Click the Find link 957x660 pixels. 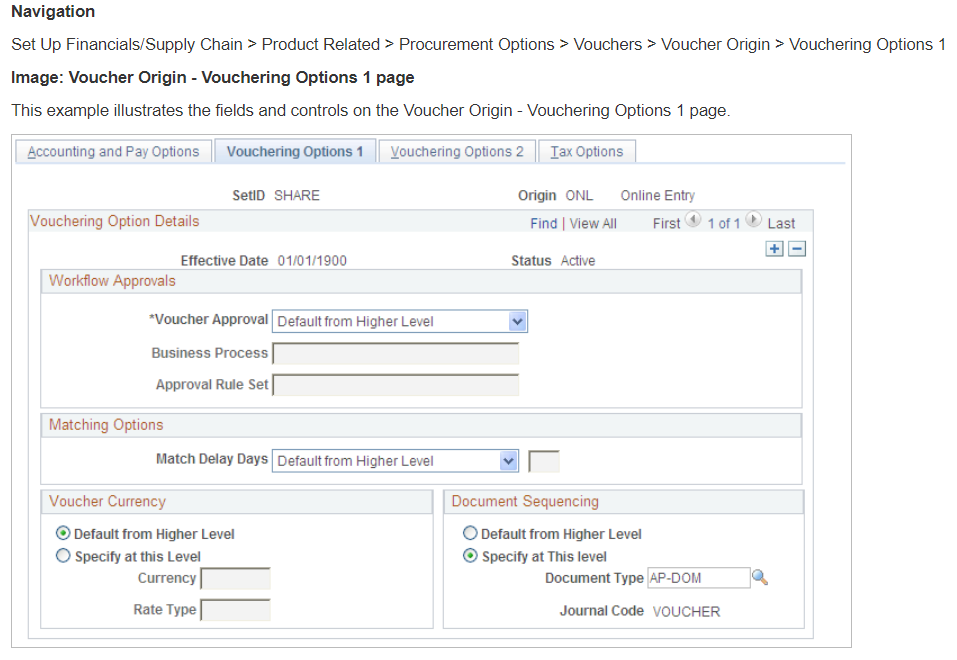click(543, 223)
